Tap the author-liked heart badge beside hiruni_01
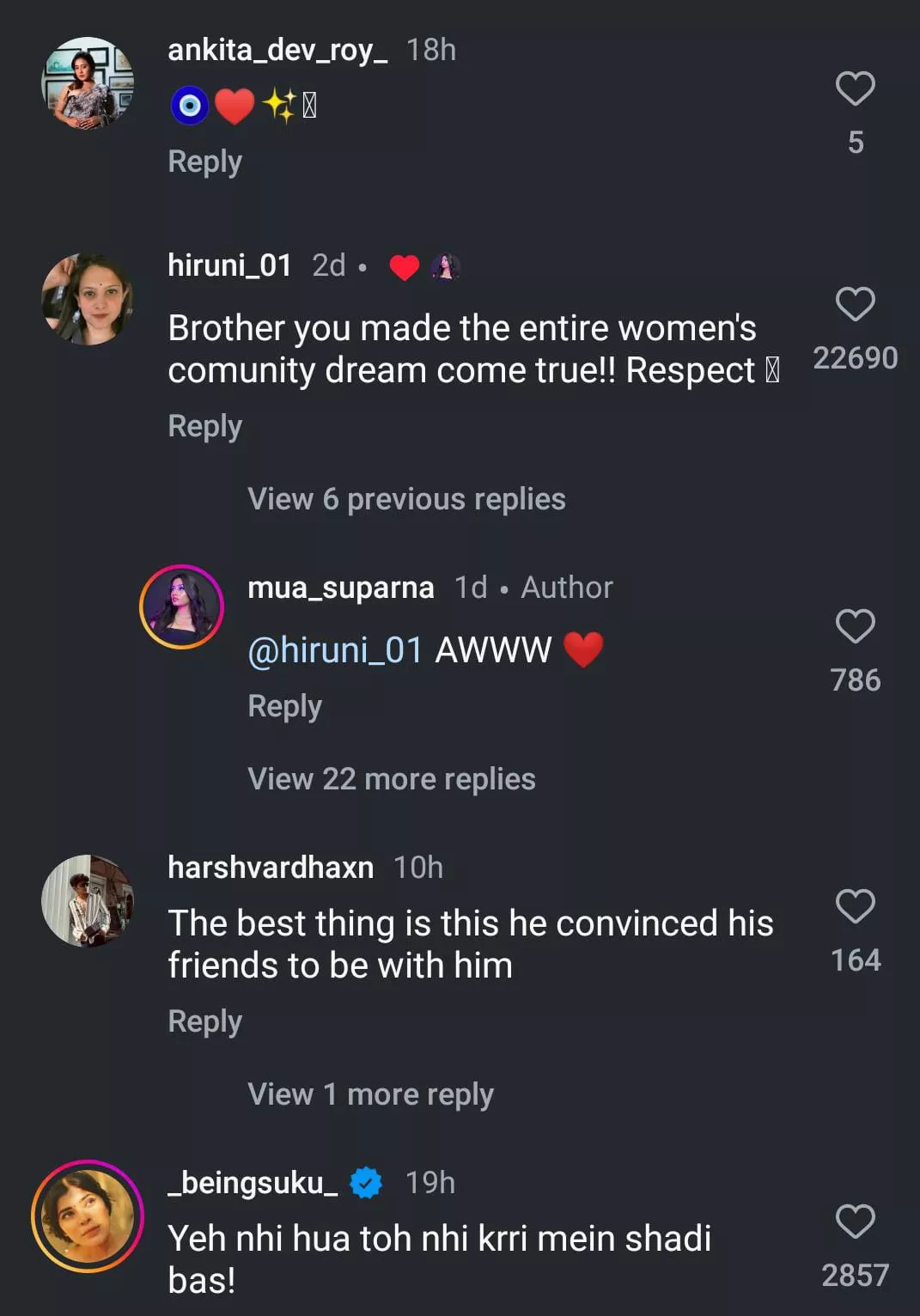The width and height of the screenshot is (920, 1316). coord(424,267)
